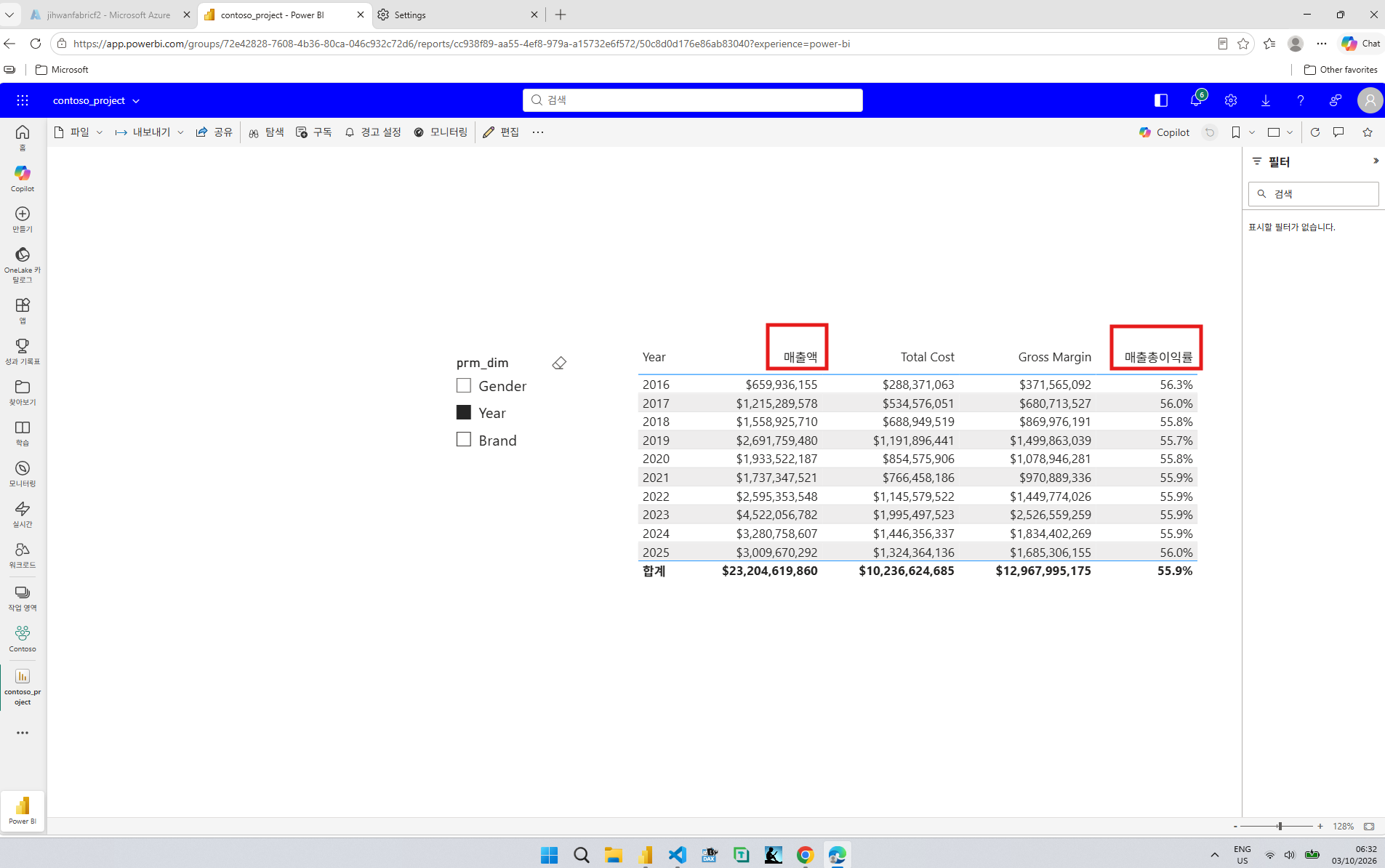The width and height of the screenshot is (1385, 868).
Task: Open the Learn (학습) book icon
Action: pos(23,433)
